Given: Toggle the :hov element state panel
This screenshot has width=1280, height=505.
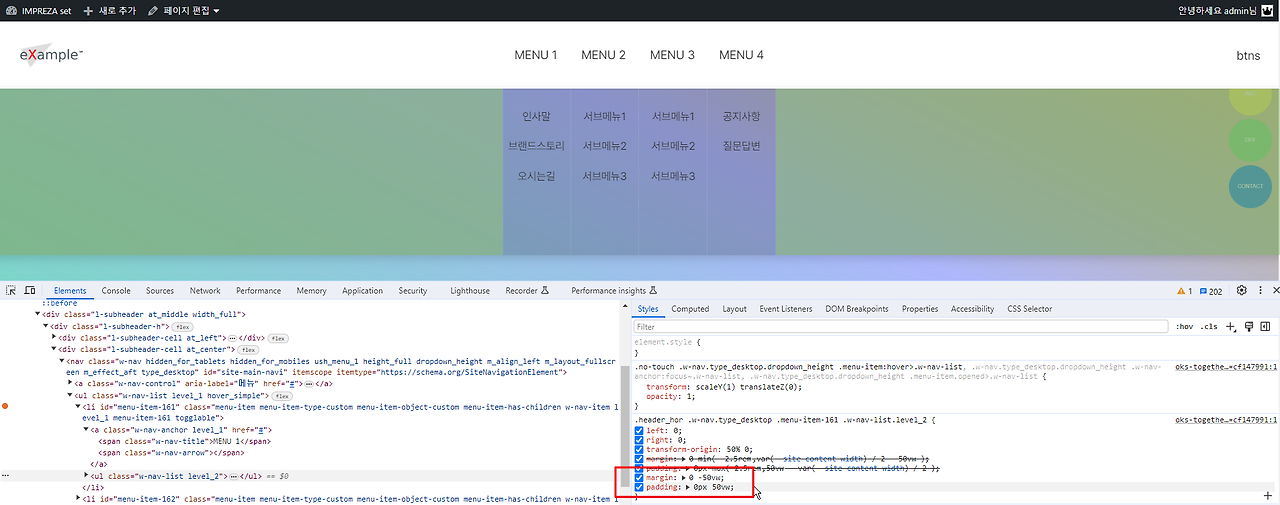Looking at the screenshot, I should coord(1184,327).
